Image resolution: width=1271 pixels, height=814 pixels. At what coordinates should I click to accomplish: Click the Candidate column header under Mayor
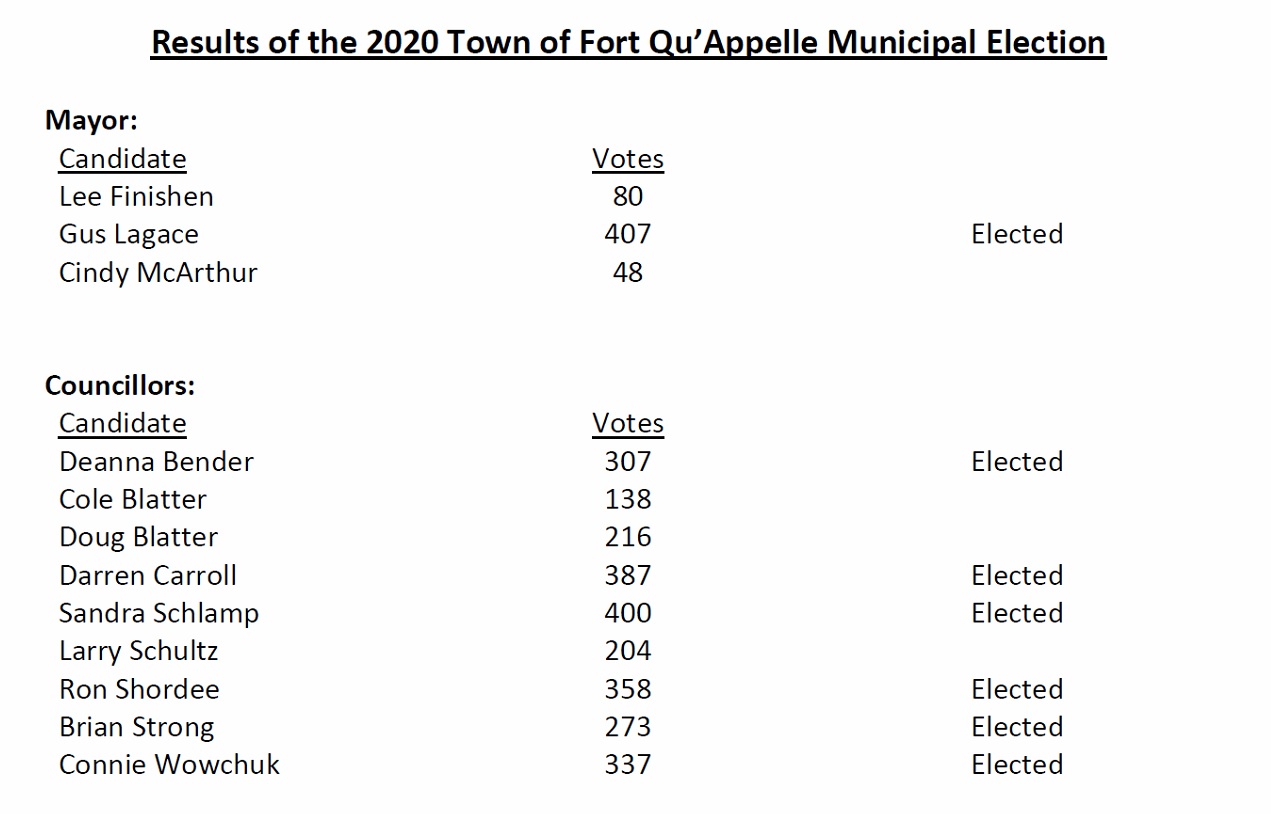coord(122,159)
